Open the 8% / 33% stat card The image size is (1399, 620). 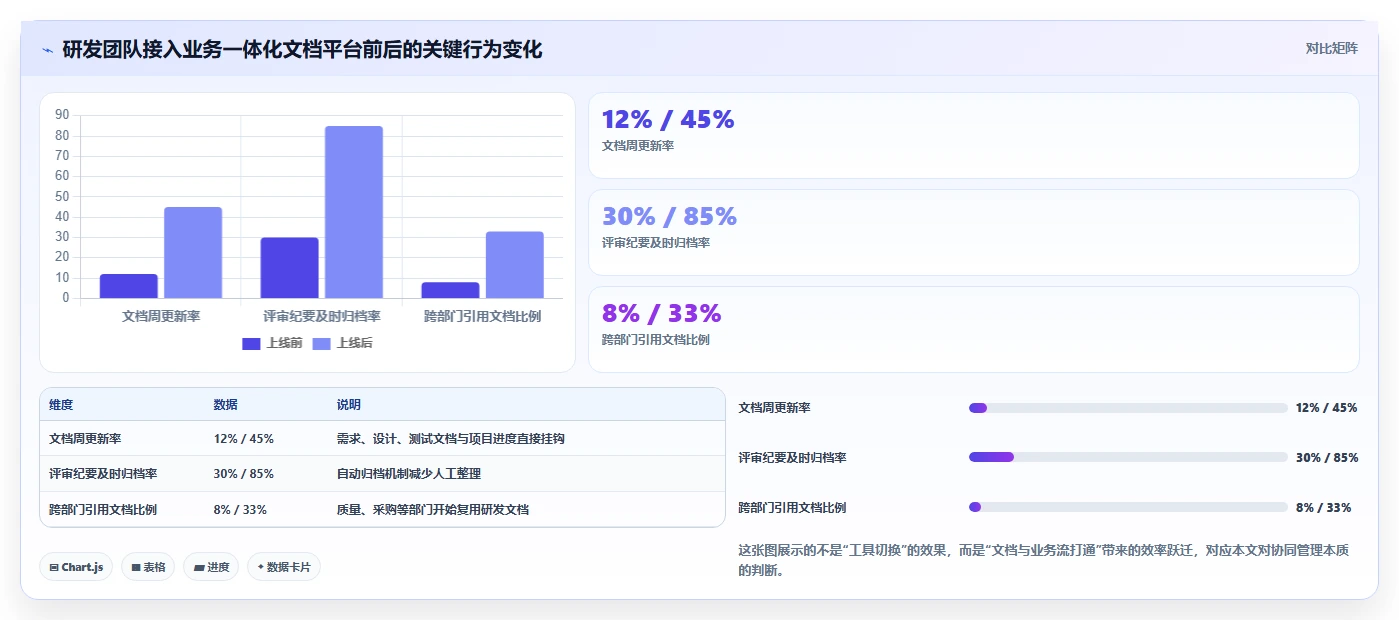pyautogui.click(x=974, y=330)
